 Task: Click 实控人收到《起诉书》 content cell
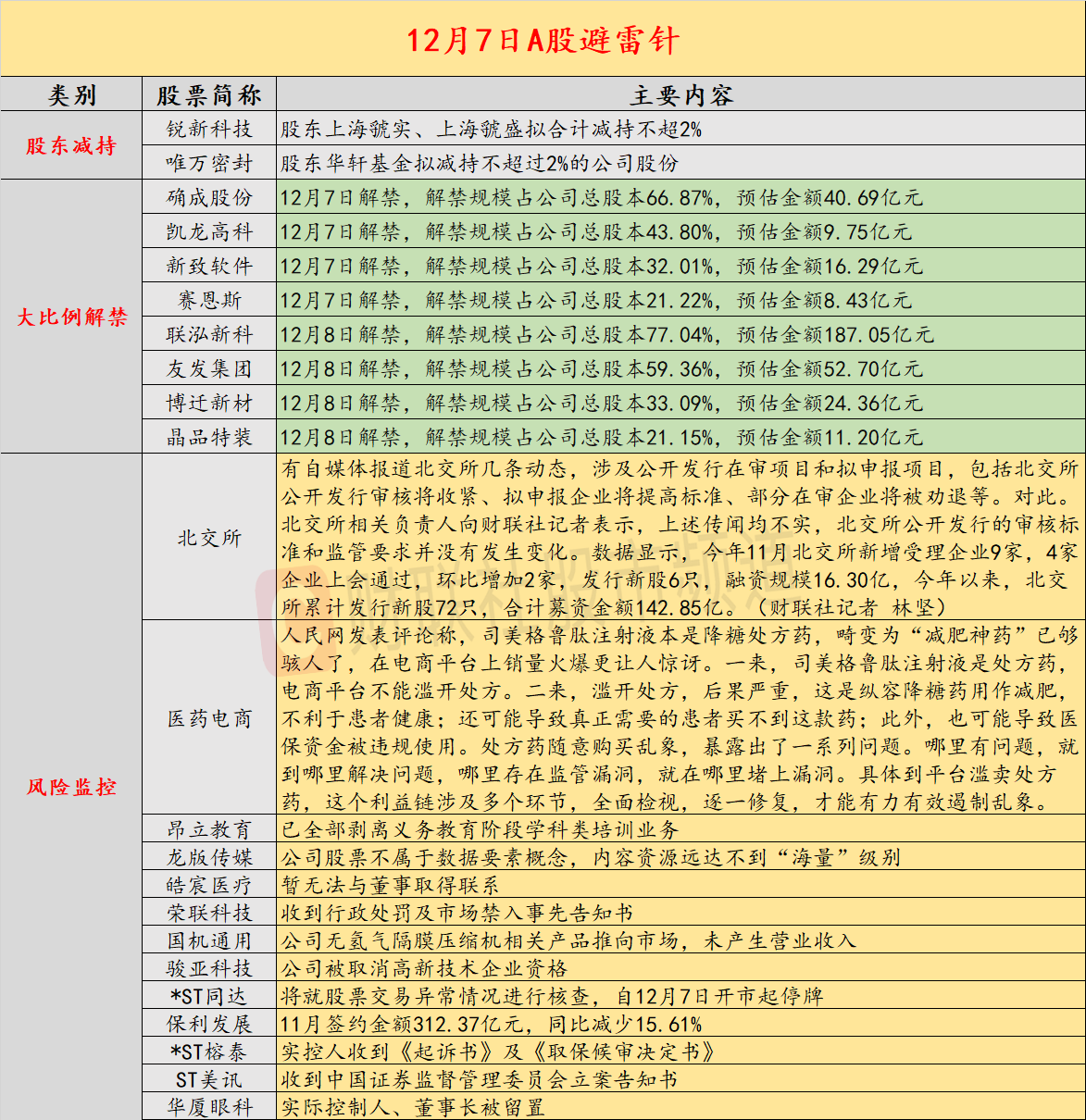[680, 1052]
